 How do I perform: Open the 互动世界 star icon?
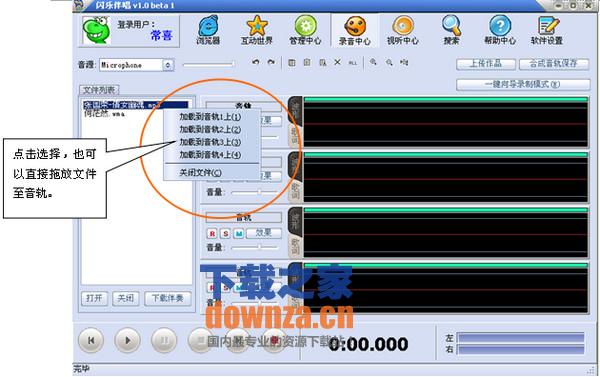tap(257, 30)
